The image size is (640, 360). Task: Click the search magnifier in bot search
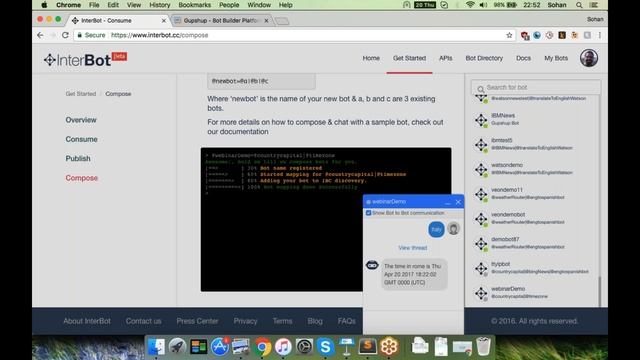(480, 88)
